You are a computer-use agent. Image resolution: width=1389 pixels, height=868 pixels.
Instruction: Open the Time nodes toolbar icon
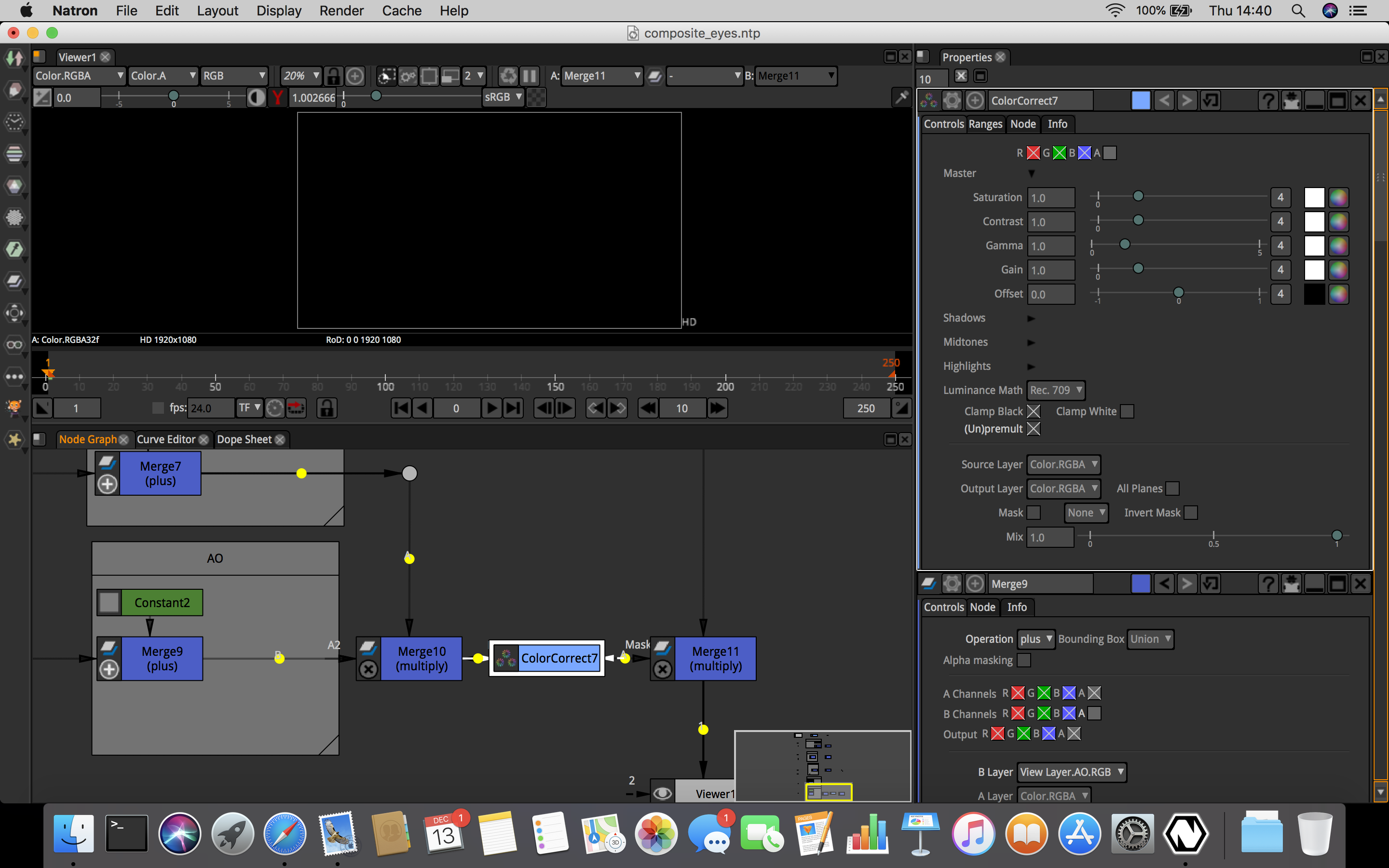point(14,122)
